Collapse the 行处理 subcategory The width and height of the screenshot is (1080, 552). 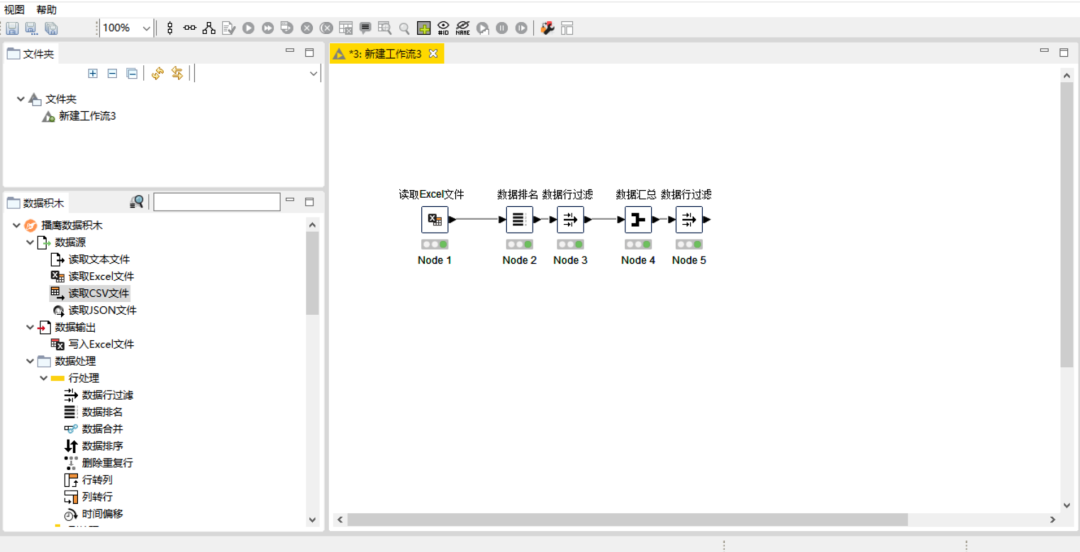coord(43,378)
